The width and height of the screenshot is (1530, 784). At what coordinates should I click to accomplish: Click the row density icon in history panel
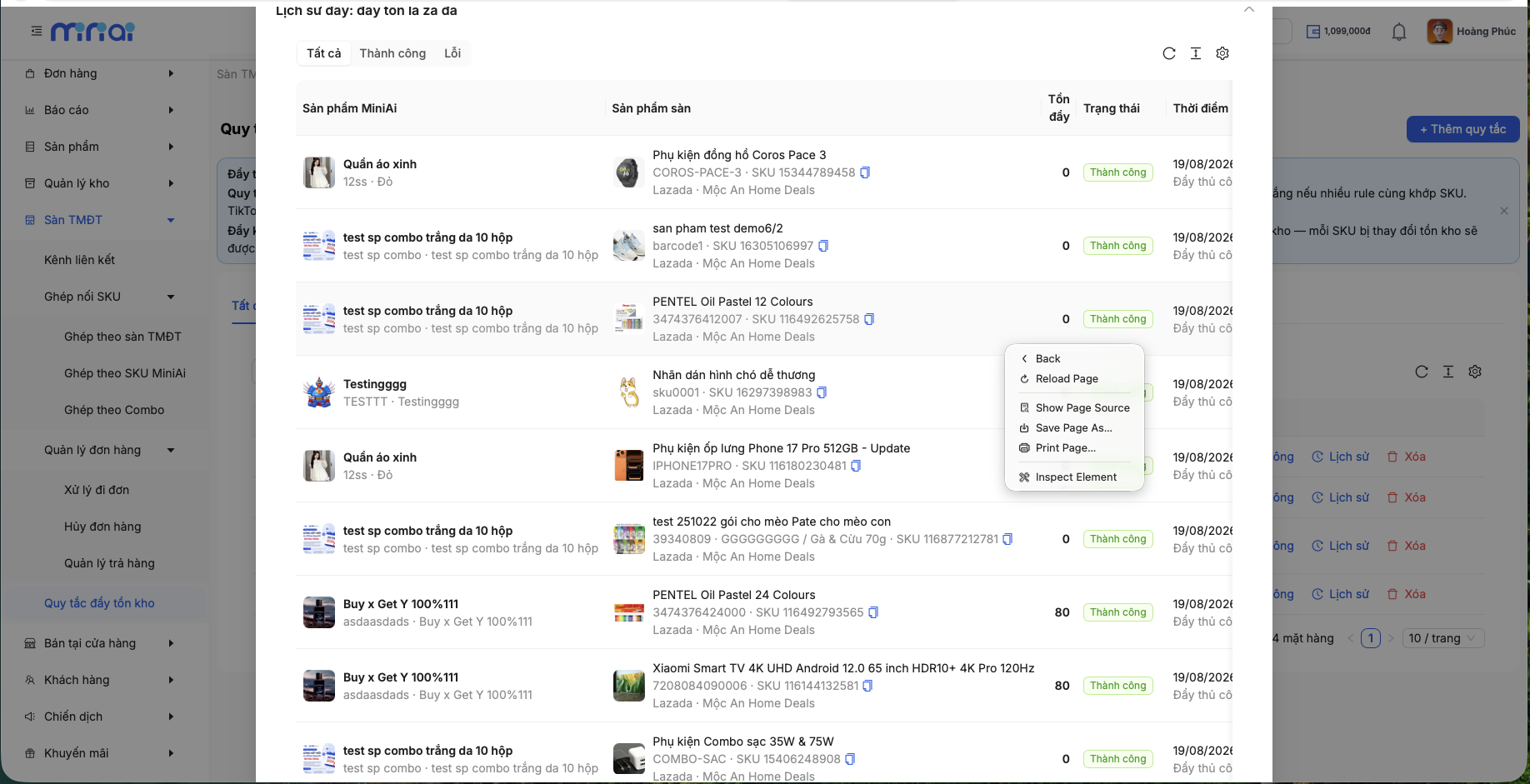1196,53
